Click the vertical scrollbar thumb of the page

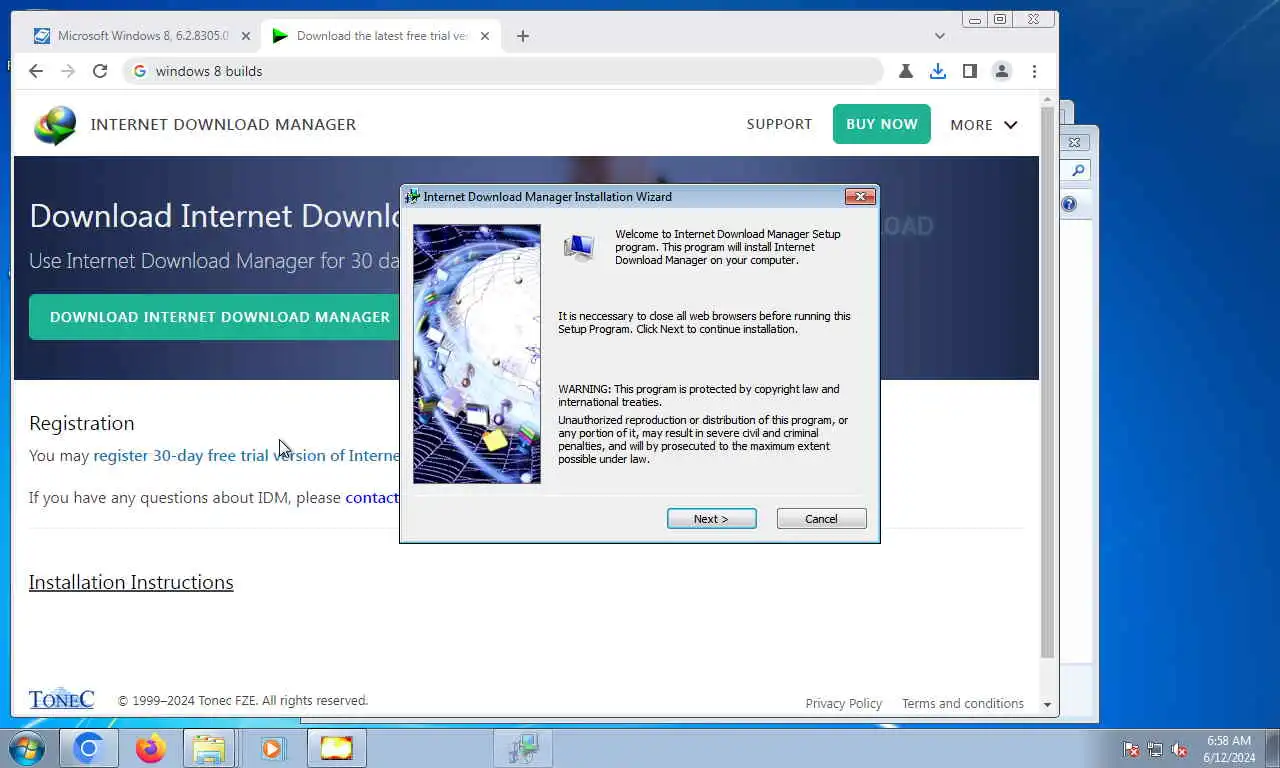(1048, 382)
